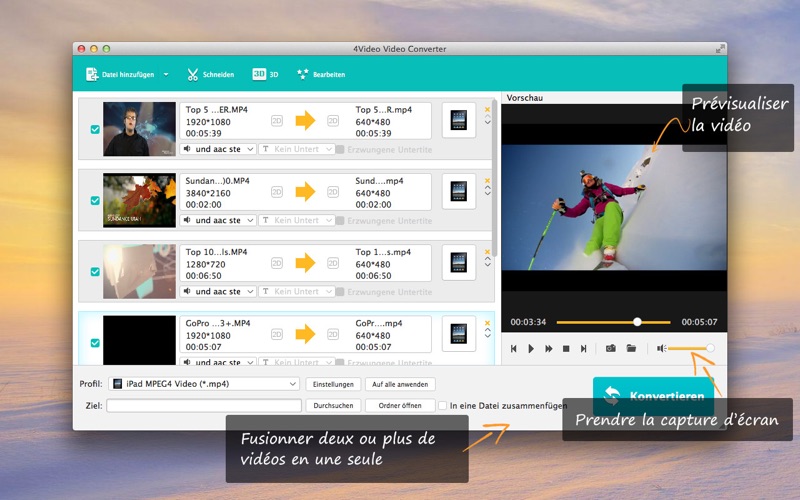Uncheck the Sundan...)0.MP4 file checkbox
This screenshot has height=500, width=800.
click(x=95, y=201)
